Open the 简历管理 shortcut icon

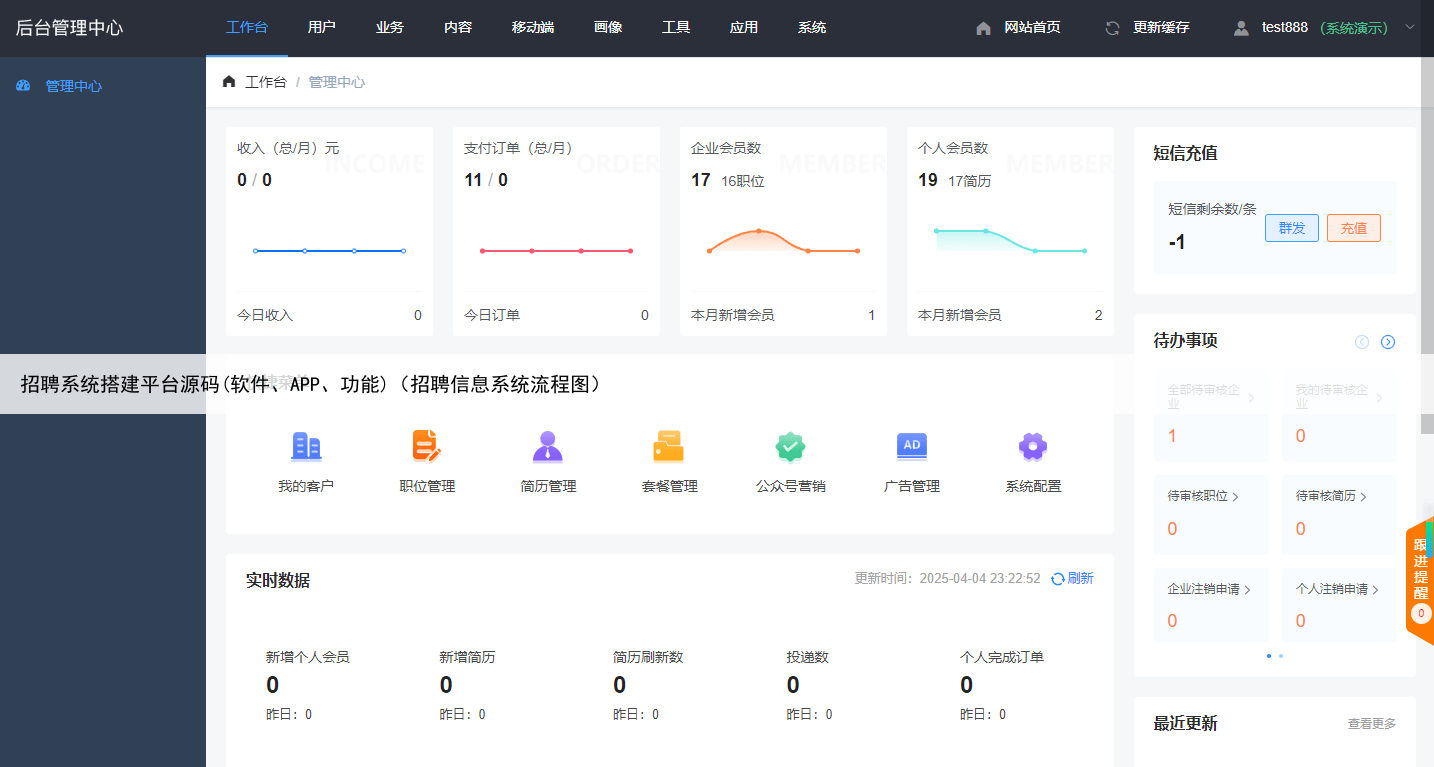tap(548, 447)
